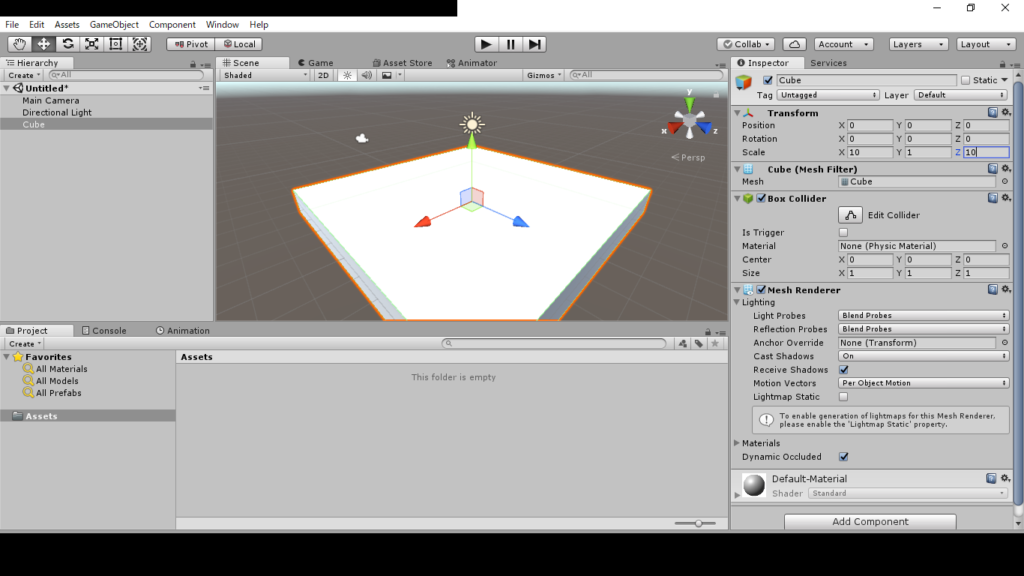The height and width of the screenshot is (576, 1024).
Task: Select the Rect Transform tool
Action: [116, 44]
